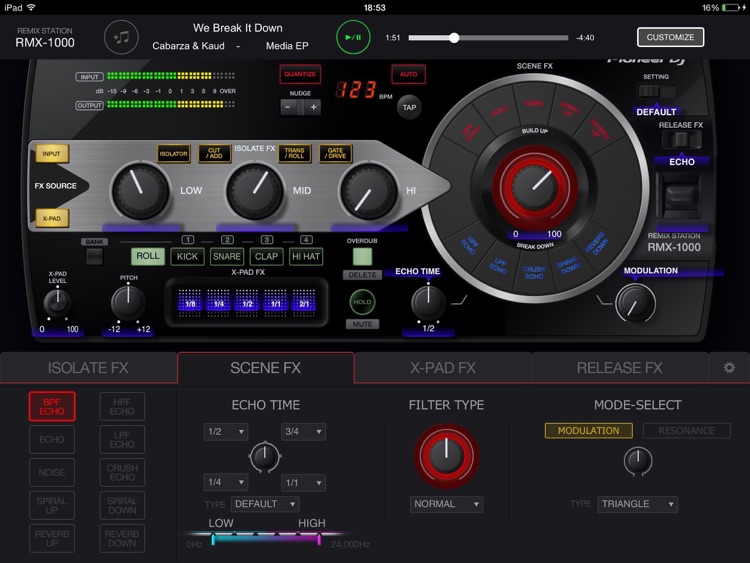Switch to the RELEASE FX tab

coord(619,367)
